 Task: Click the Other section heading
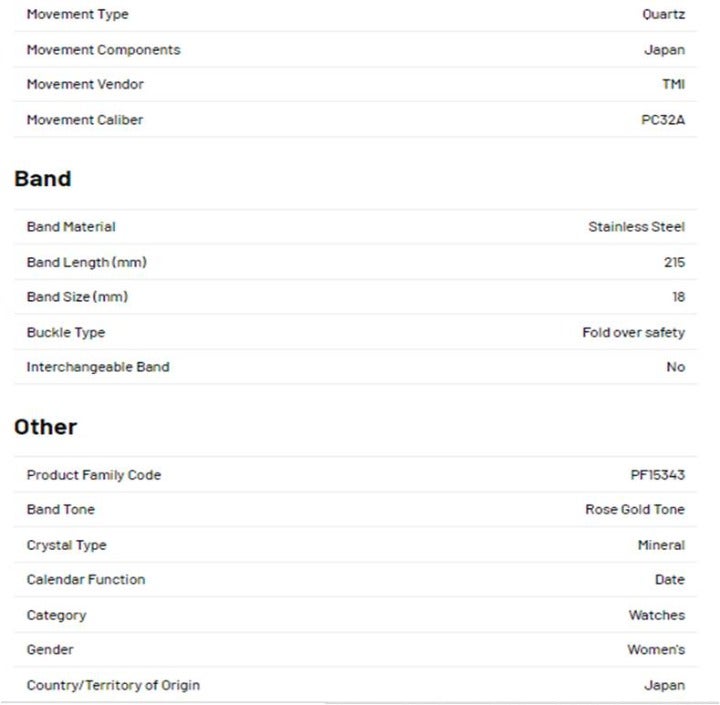(x=45, y=427)
